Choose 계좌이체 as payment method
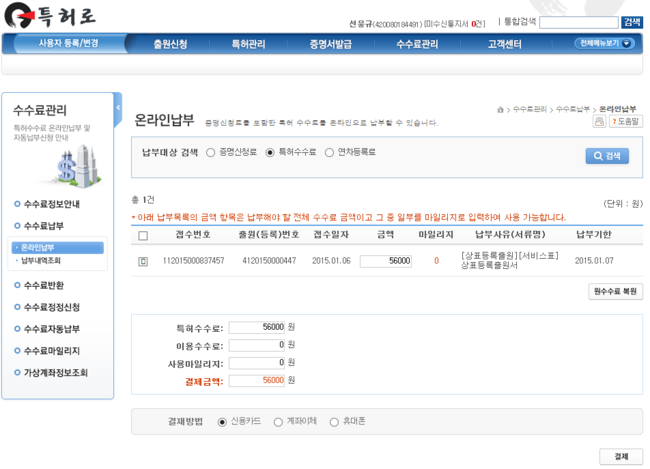Image resolution: width=650 pixels, height=469 pixels. coord(278,422)
